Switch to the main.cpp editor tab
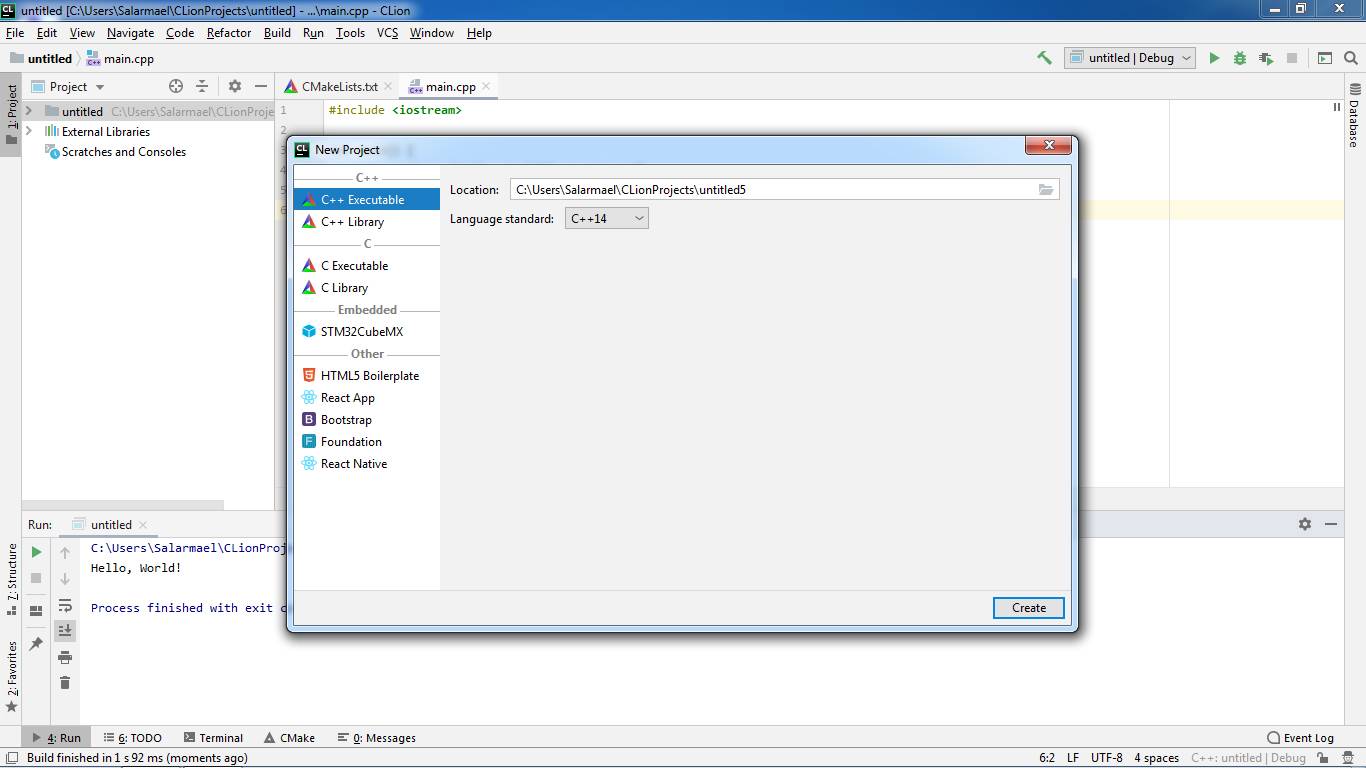Screen dimensions: 1366x768 [x=451, y=86]
